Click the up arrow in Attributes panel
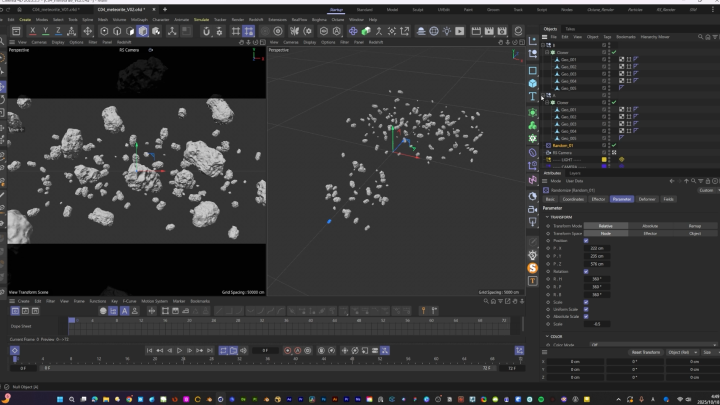The height and width of the screenshot is (405, 720). [x=687, y=181]
